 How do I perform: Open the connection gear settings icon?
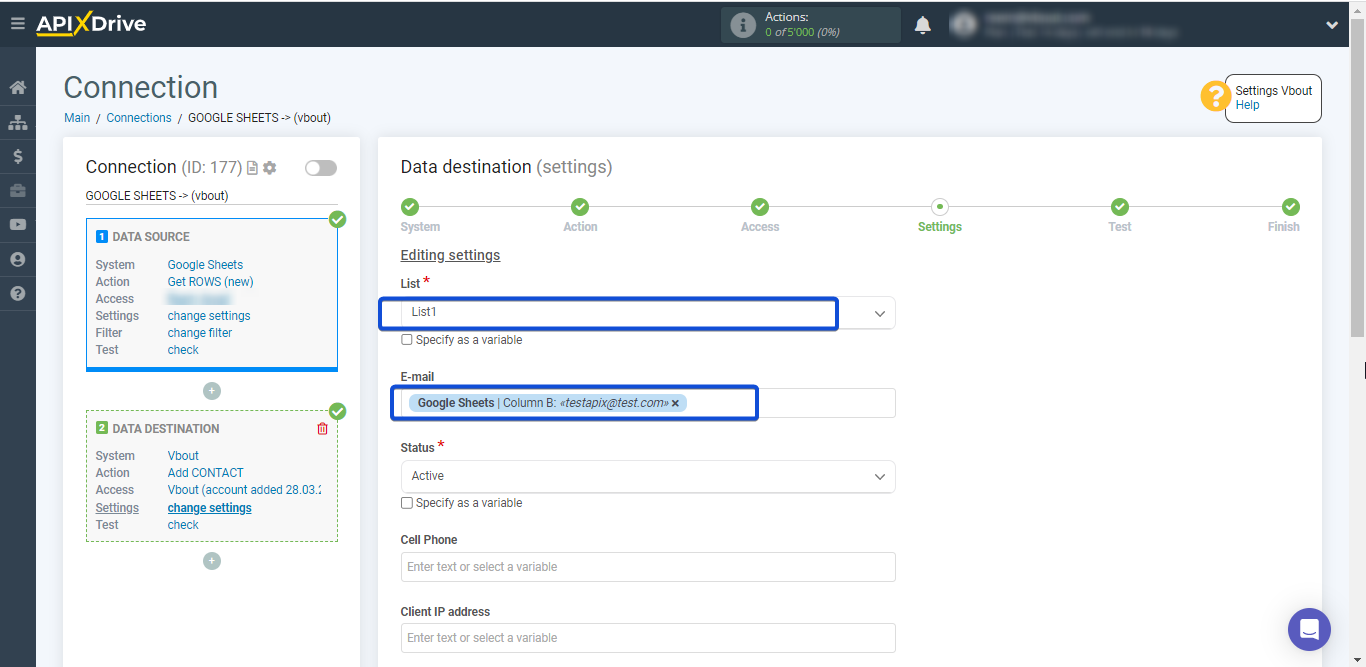click(x=269, y=168)
